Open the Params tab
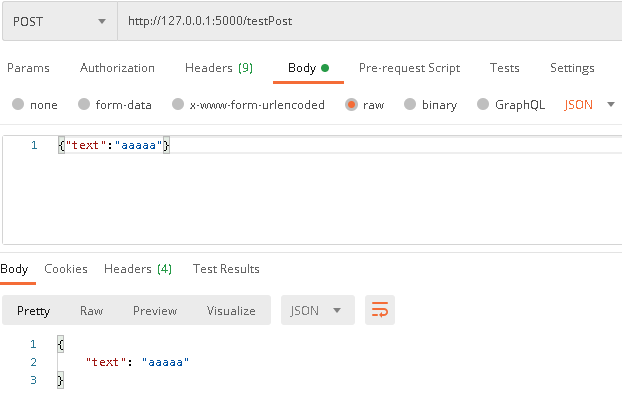The width and height of the screenshot is (622, 395). 28,68
